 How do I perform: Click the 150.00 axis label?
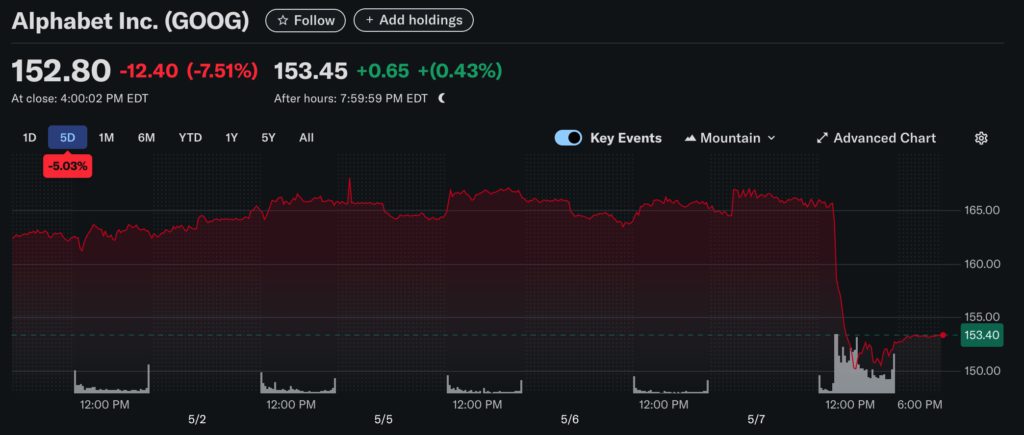[982, 371]
